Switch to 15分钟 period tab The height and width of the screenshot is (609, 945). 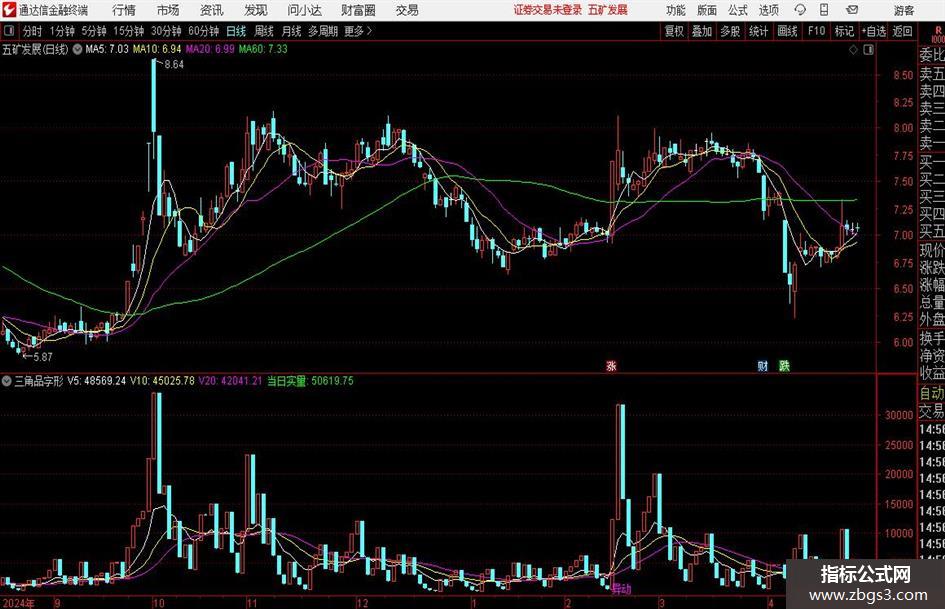129,31
